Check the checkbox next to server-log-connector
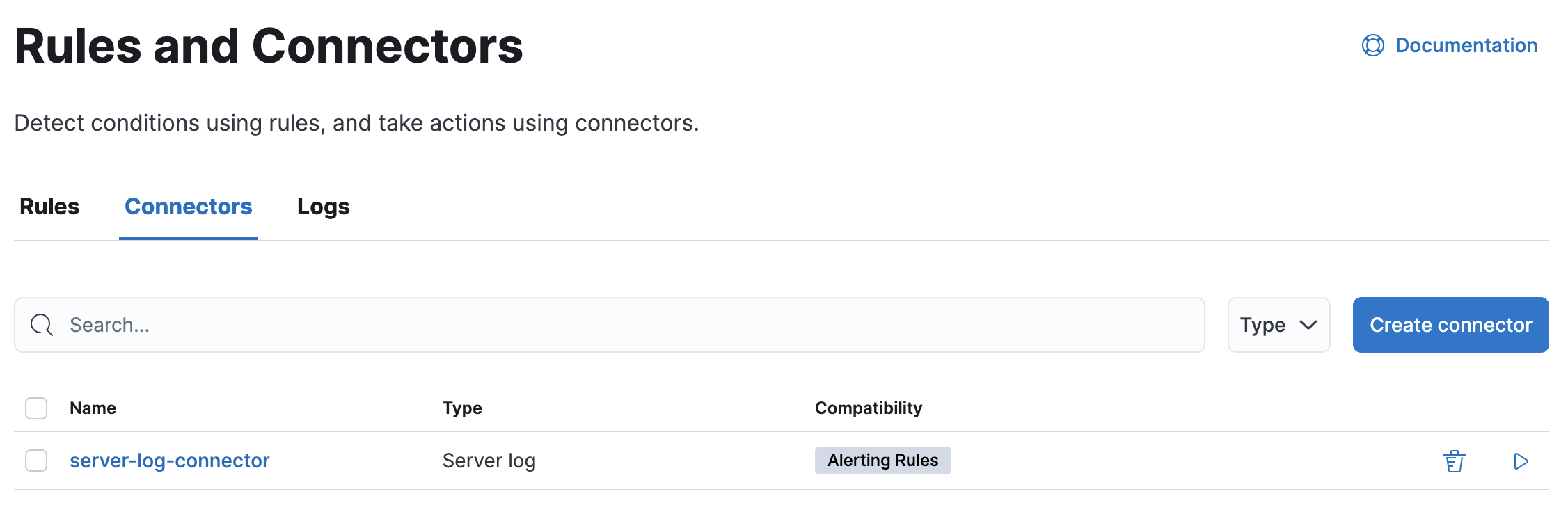Screen dimensions: 1568x512 click(x=35, y=461)
